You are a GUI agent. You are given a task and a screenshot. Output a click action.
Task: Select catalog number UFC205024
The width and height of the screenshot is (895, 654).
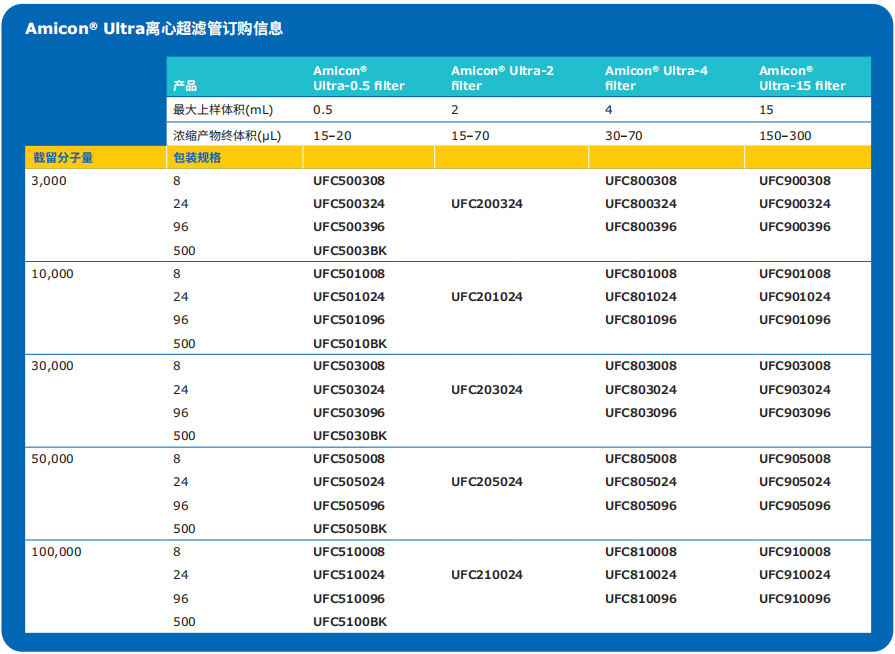[487, 482]
